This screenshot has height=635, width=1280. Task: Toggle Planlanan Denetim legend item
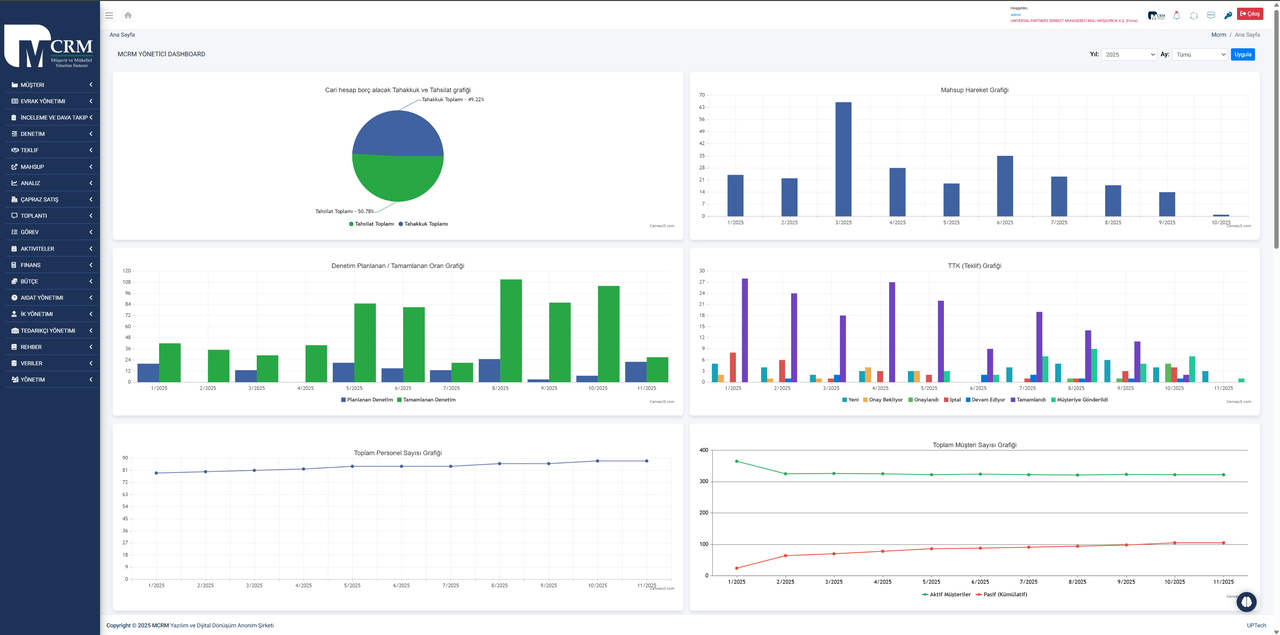tap(366, 399)
